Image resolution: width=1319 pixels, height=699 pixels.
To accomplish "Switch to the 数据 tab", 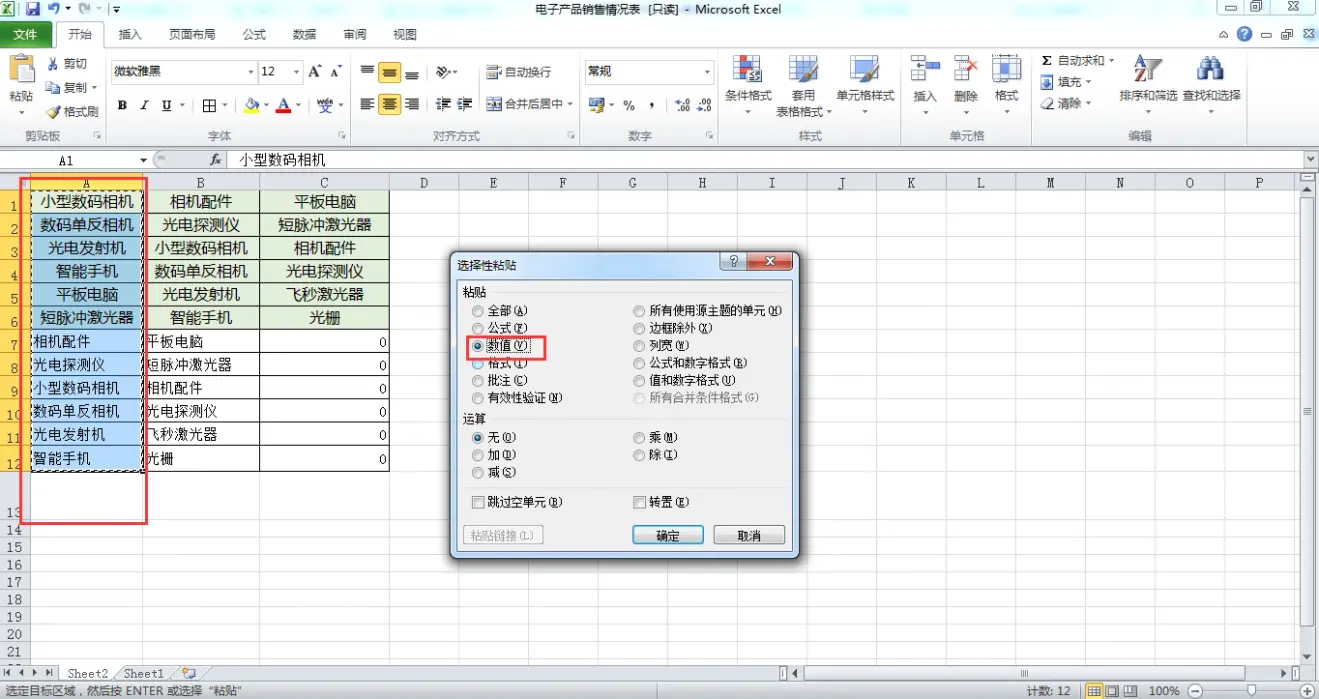I will [x=304, y=34].
